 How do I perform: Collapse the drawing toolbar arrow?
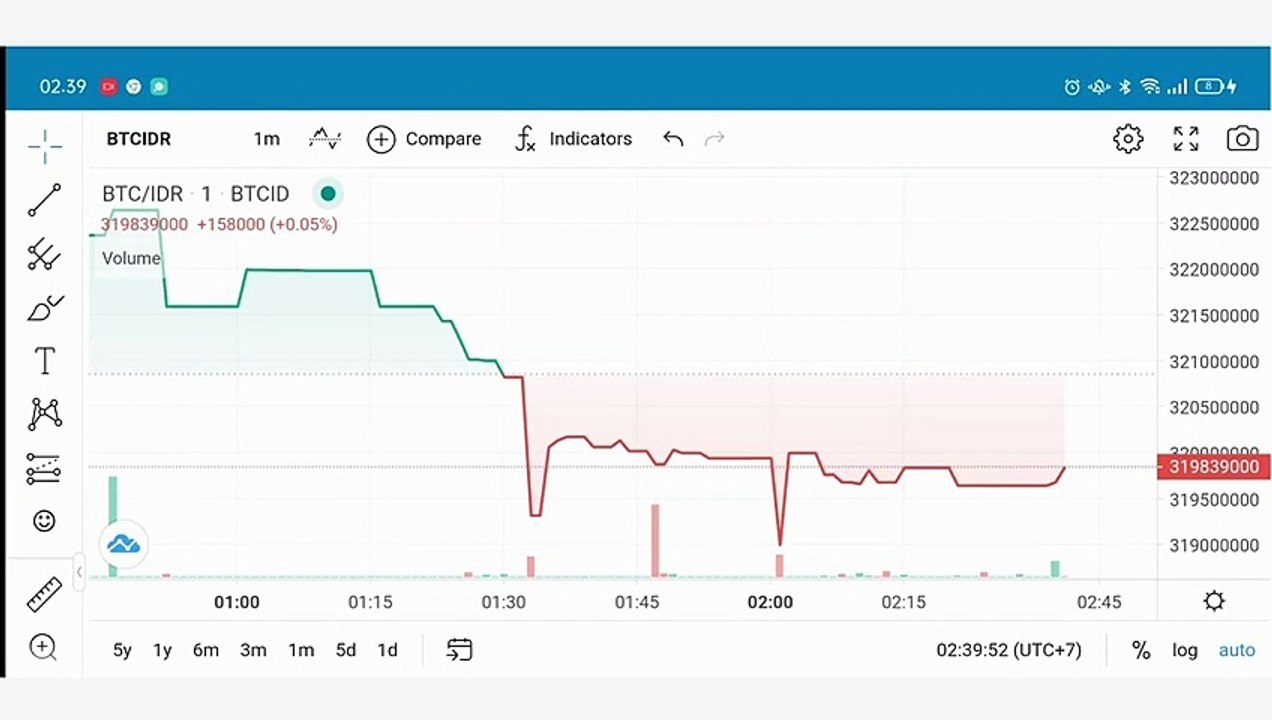tap(79, 572)
